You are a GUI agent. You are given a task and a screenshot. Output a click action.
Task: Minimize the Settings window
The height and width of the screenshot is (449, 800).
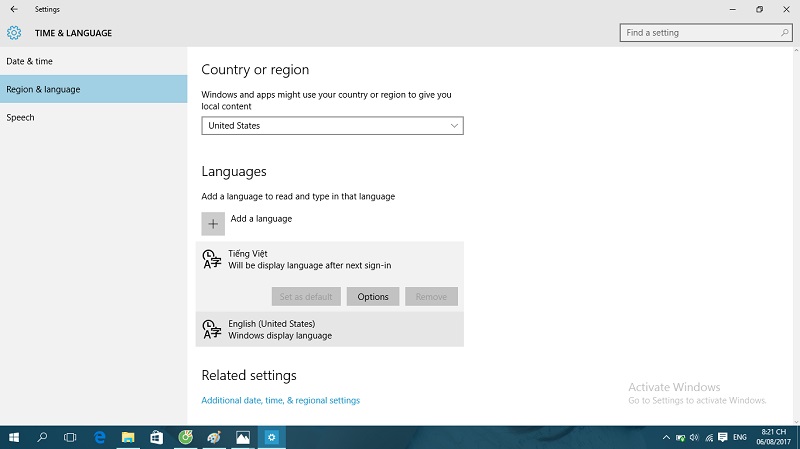pyautogui.click(x=733, y=9)
